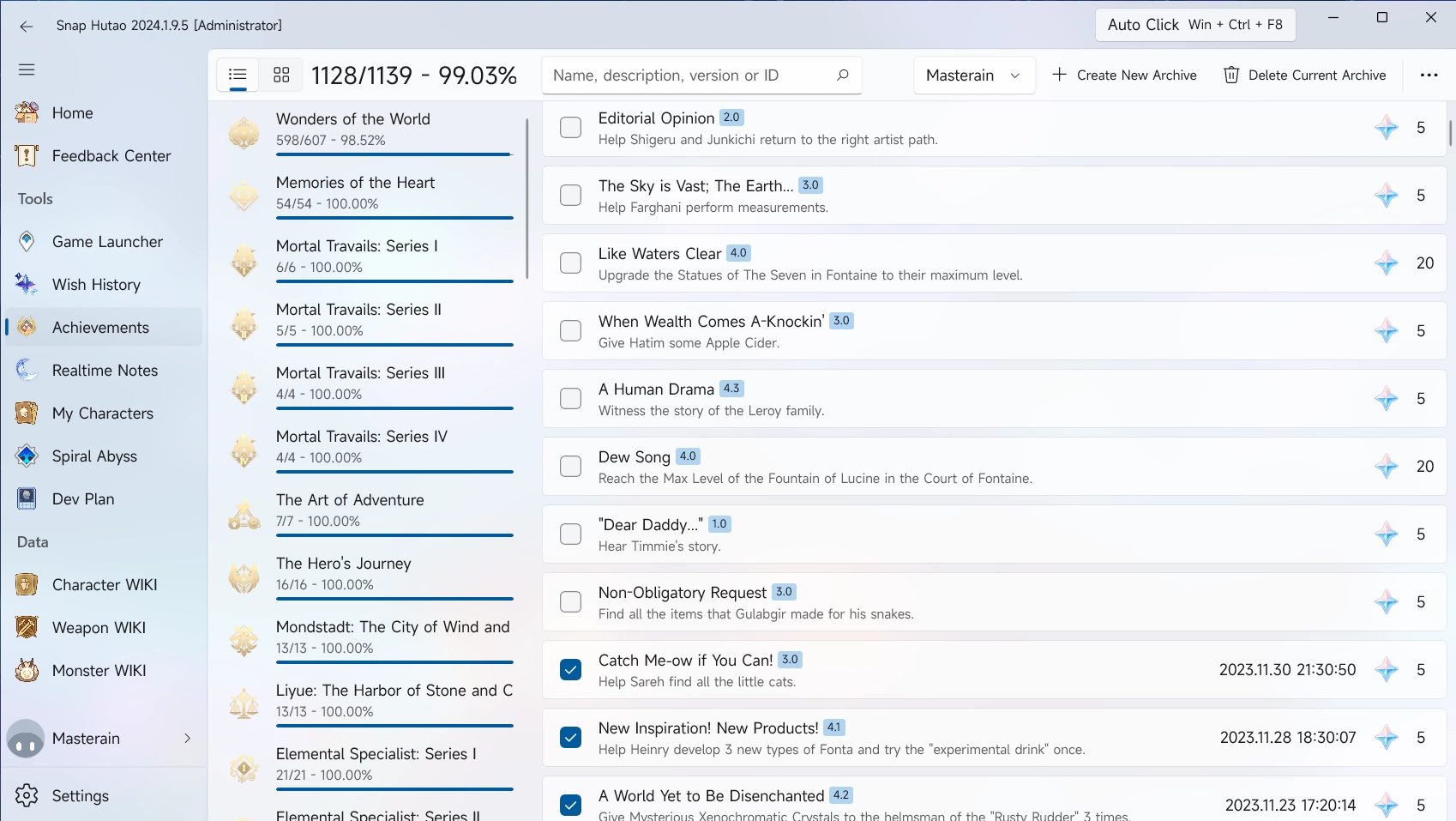Check the Dew Song achievement
Image resolution: width=1456 pixels, height=821 pixels.
(570, 466)
